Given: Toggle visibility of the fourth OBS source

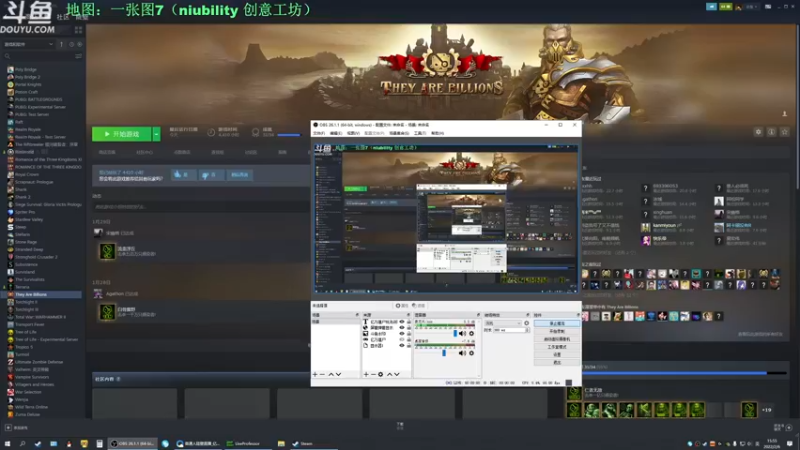Looking at the screenshot, I should (402, 339).
